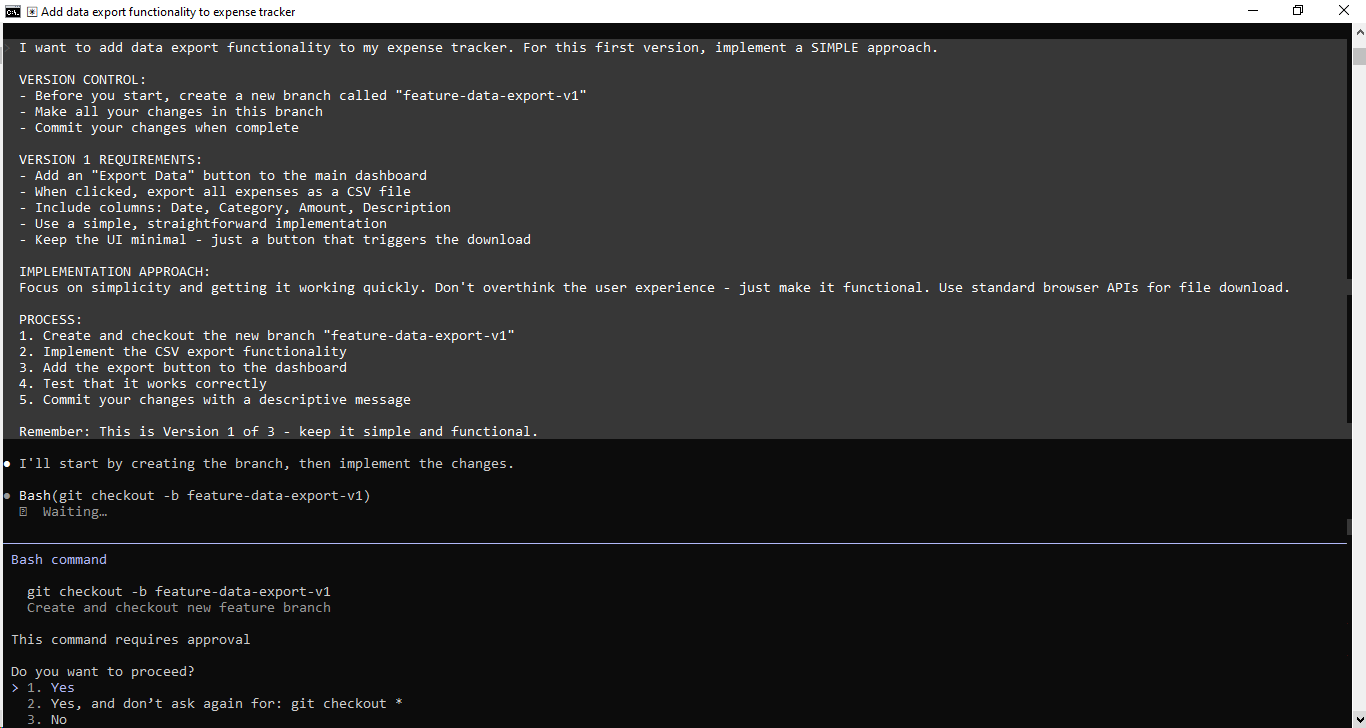This screenshot has height=728, width=1366.
Task: Click the scrollbar down arrow
Action: tap(1358, 720)
